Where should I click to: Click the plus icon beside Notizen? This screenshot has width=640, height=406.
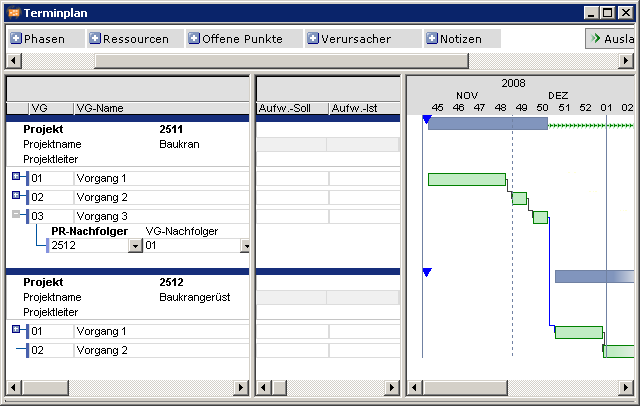tap(432, 39)
